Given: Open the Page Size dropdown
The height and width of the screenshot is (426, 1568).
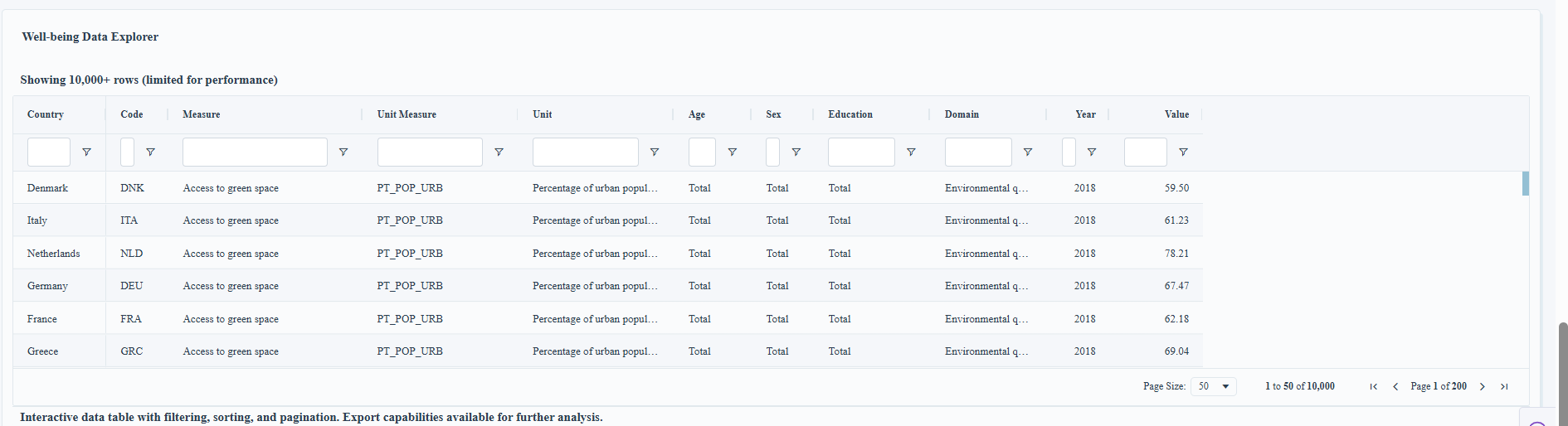Looking at the screenshot, I should 1213,387.
